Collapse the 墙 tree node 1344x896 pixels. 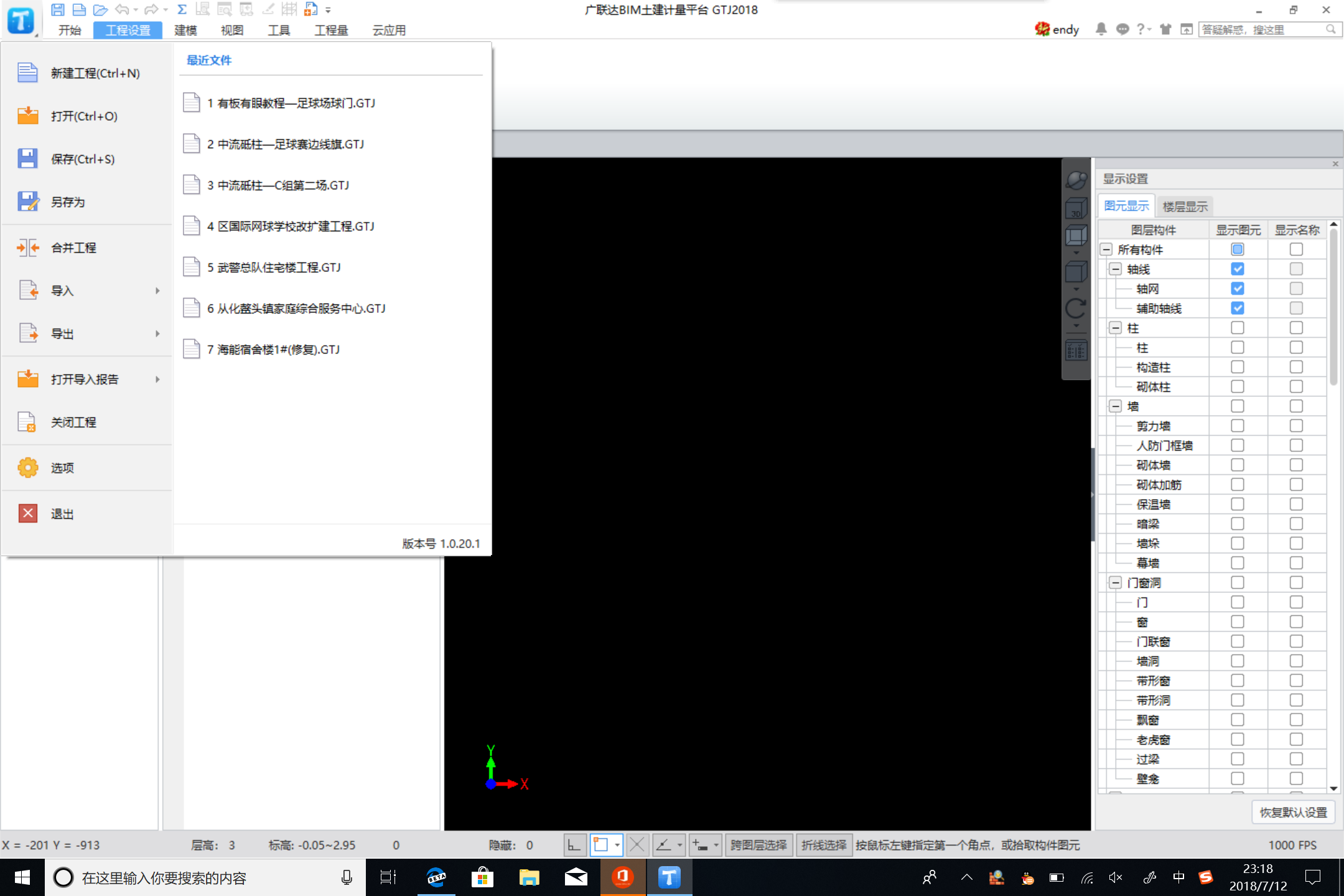point(1116,406)
